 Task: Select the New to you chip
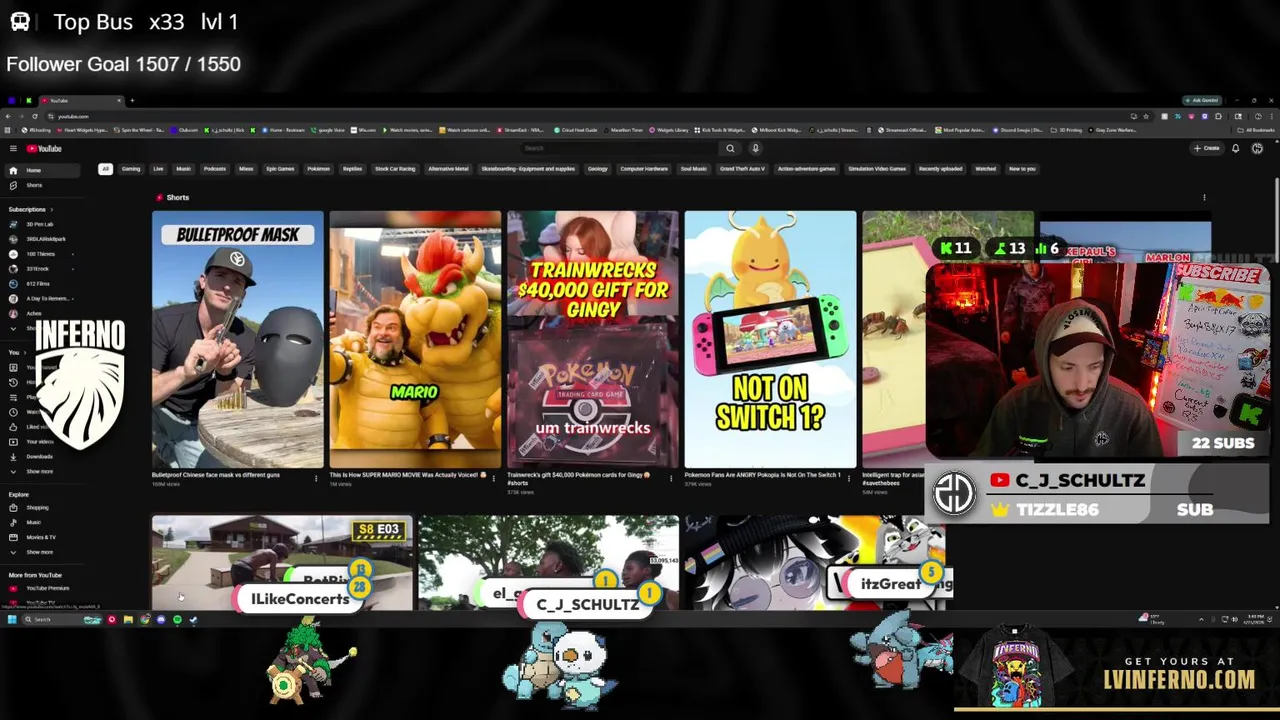(1022, 169)
